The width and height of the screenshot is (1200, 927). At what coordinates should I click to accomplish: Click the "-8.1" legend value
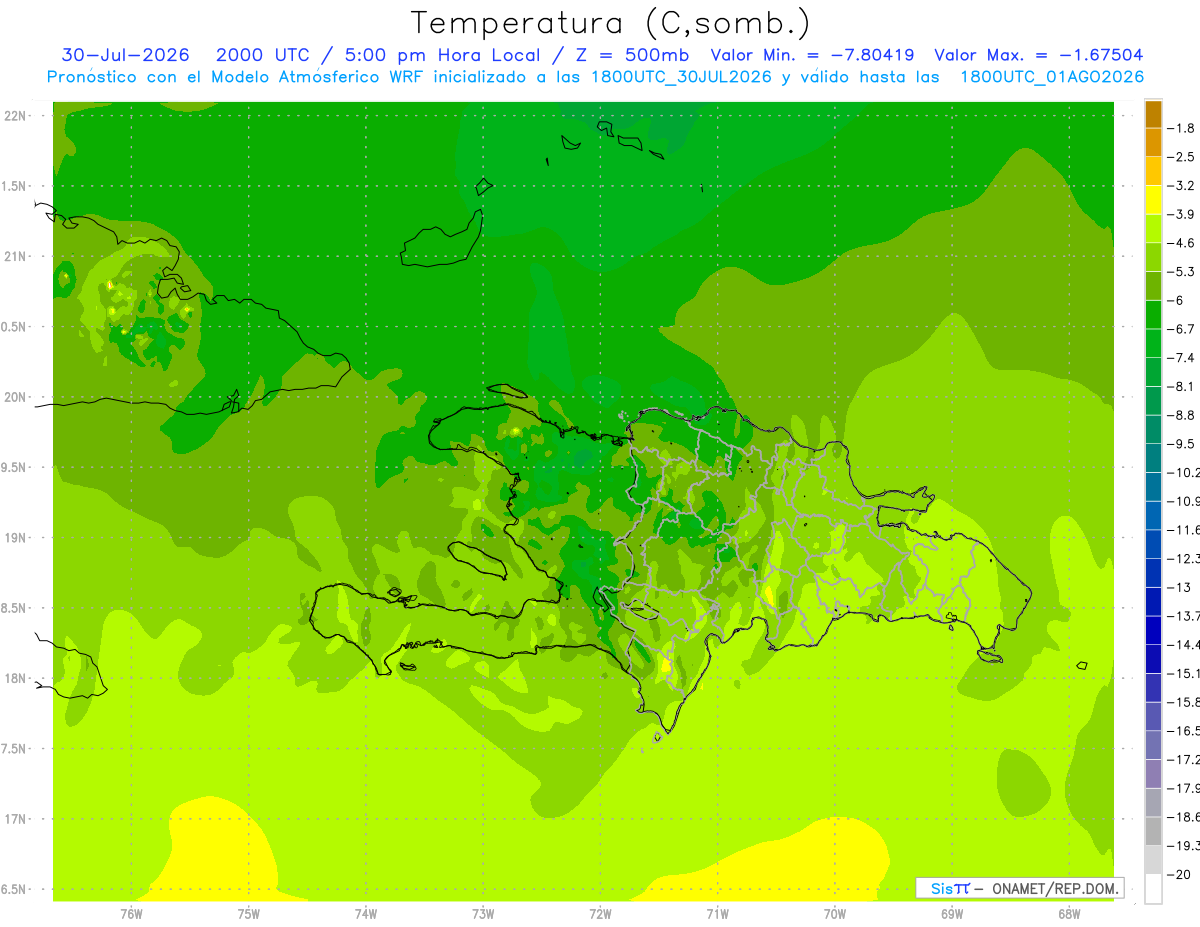pos(1181,386)
